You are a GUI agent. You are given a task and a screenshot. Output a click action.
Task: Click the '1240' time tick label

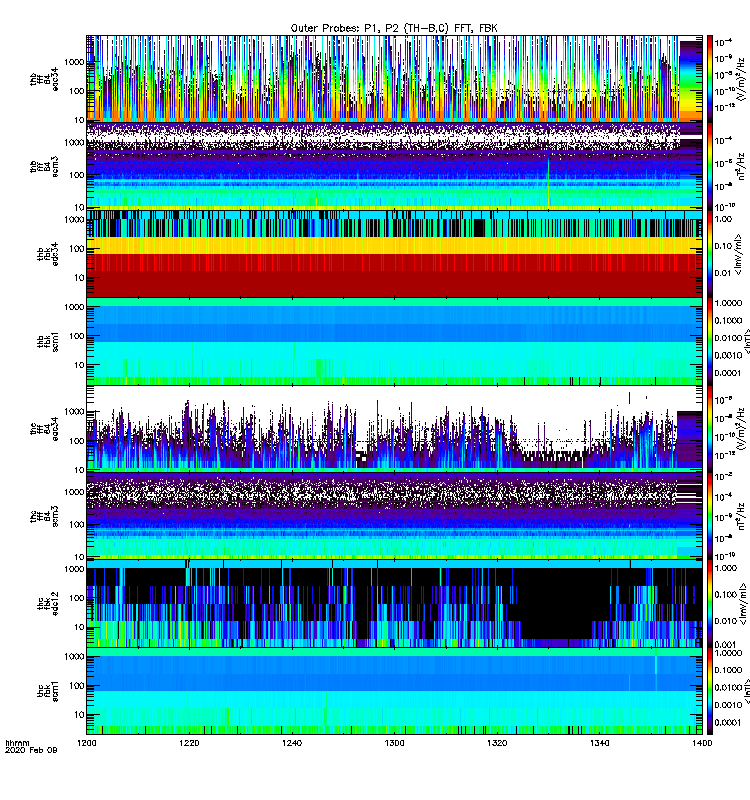click(292, 743)
